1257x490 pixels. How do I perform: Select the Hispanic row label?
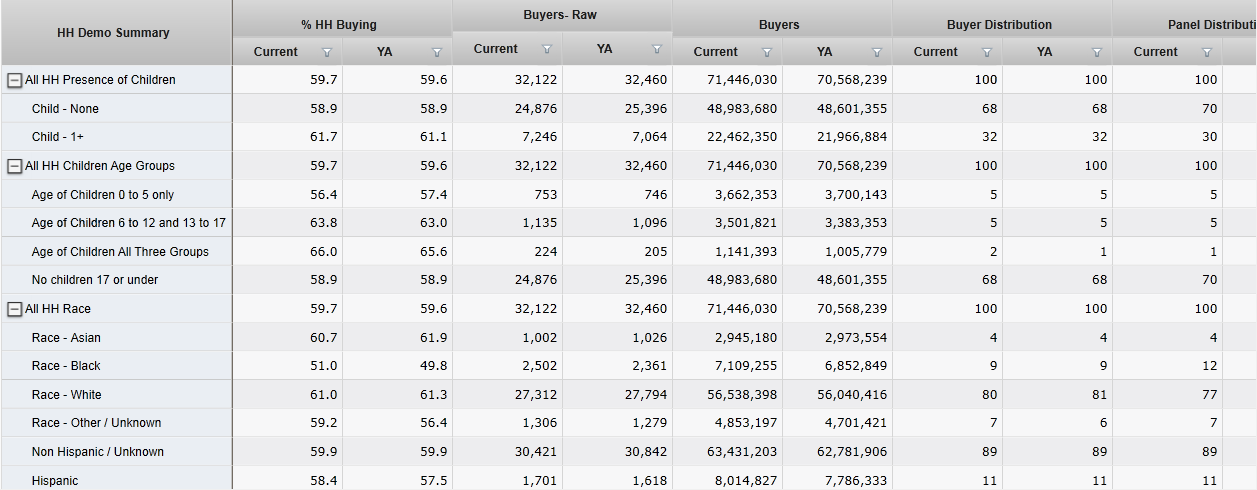[54, 481]
